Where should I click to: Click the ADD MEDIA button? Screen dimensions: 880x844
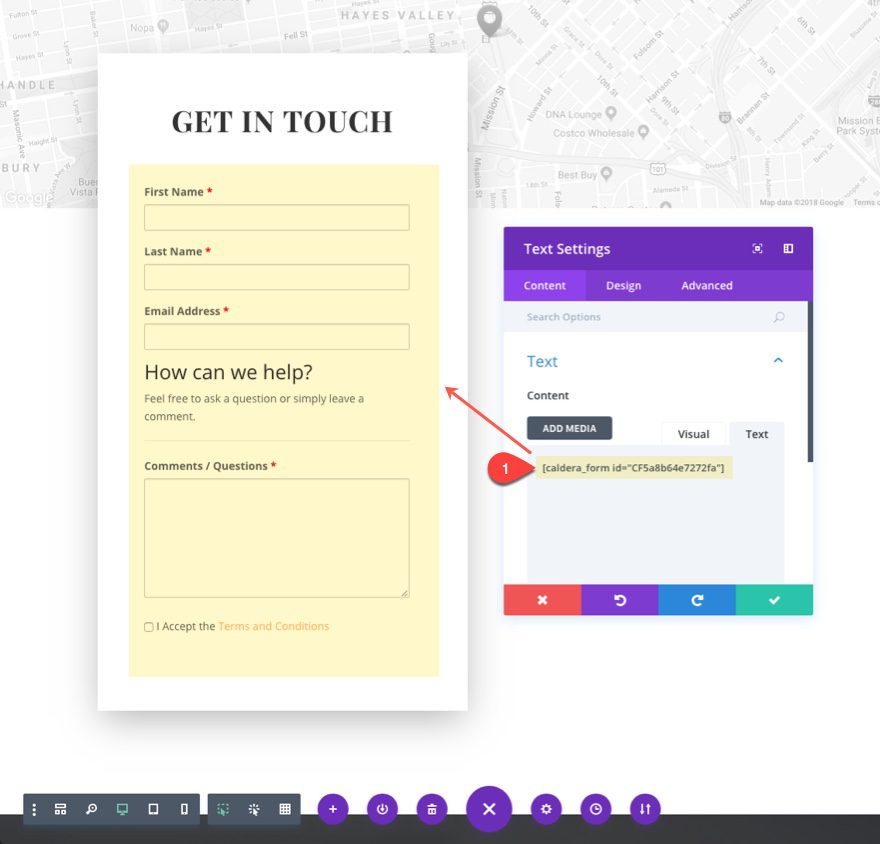(569, 428)
